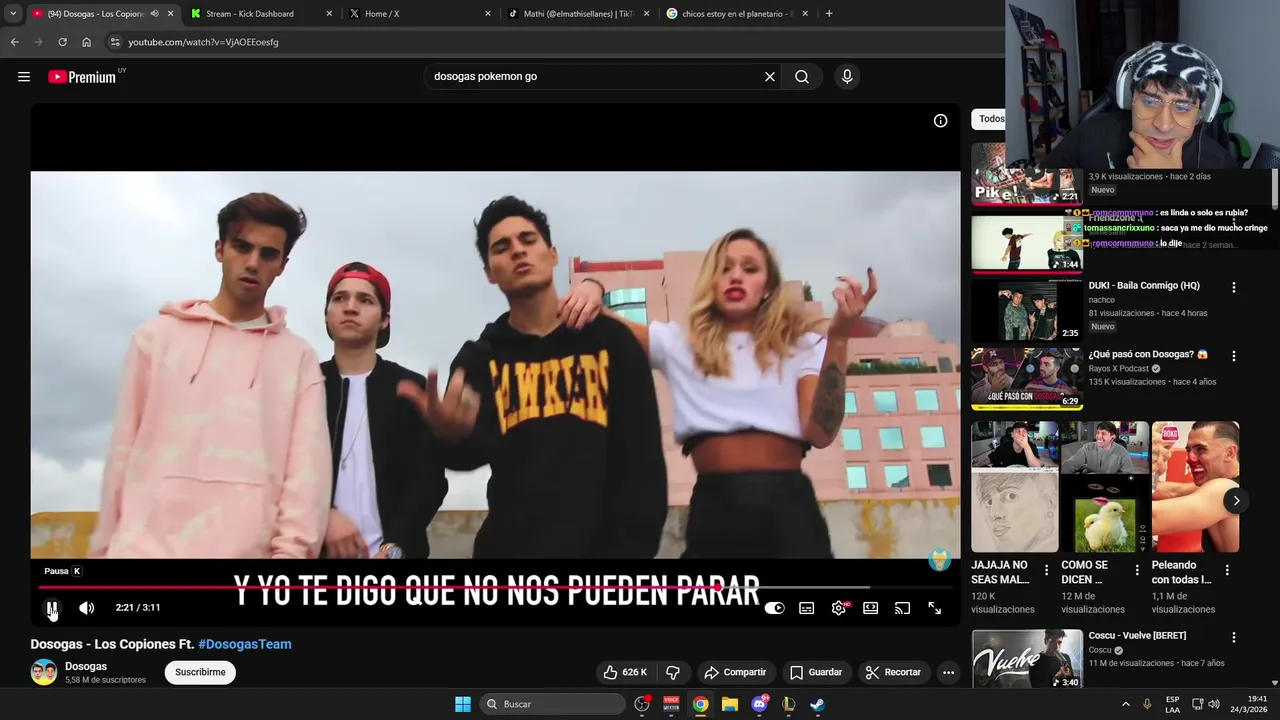This screenshot has width=1280, height=720.
Task: Go back in browser history
Action: pyautogui.click(x=14, y=42)
